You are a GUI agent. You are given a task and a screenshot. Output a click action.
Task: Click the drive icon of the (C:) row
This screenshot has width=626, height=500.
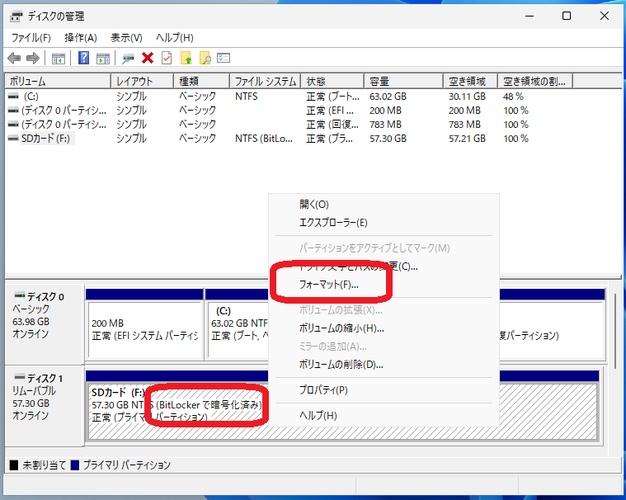pos(14,96)
